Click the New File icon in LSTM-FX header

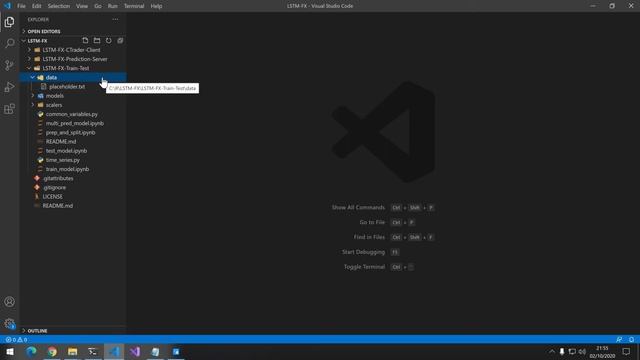85,40
